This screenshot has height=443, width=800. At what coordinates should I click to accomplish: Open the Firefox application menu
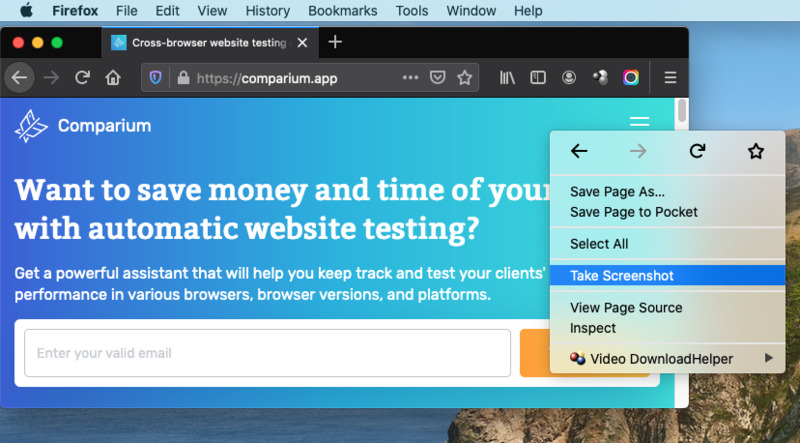pos(75,11)
